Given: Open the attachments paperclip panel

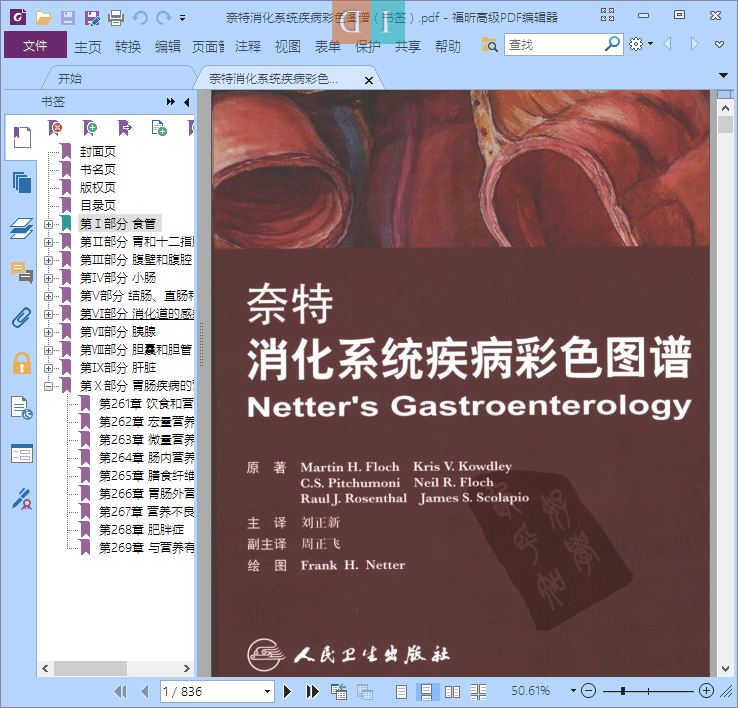Looking at the screenshot, I should [x=22, y=318].
